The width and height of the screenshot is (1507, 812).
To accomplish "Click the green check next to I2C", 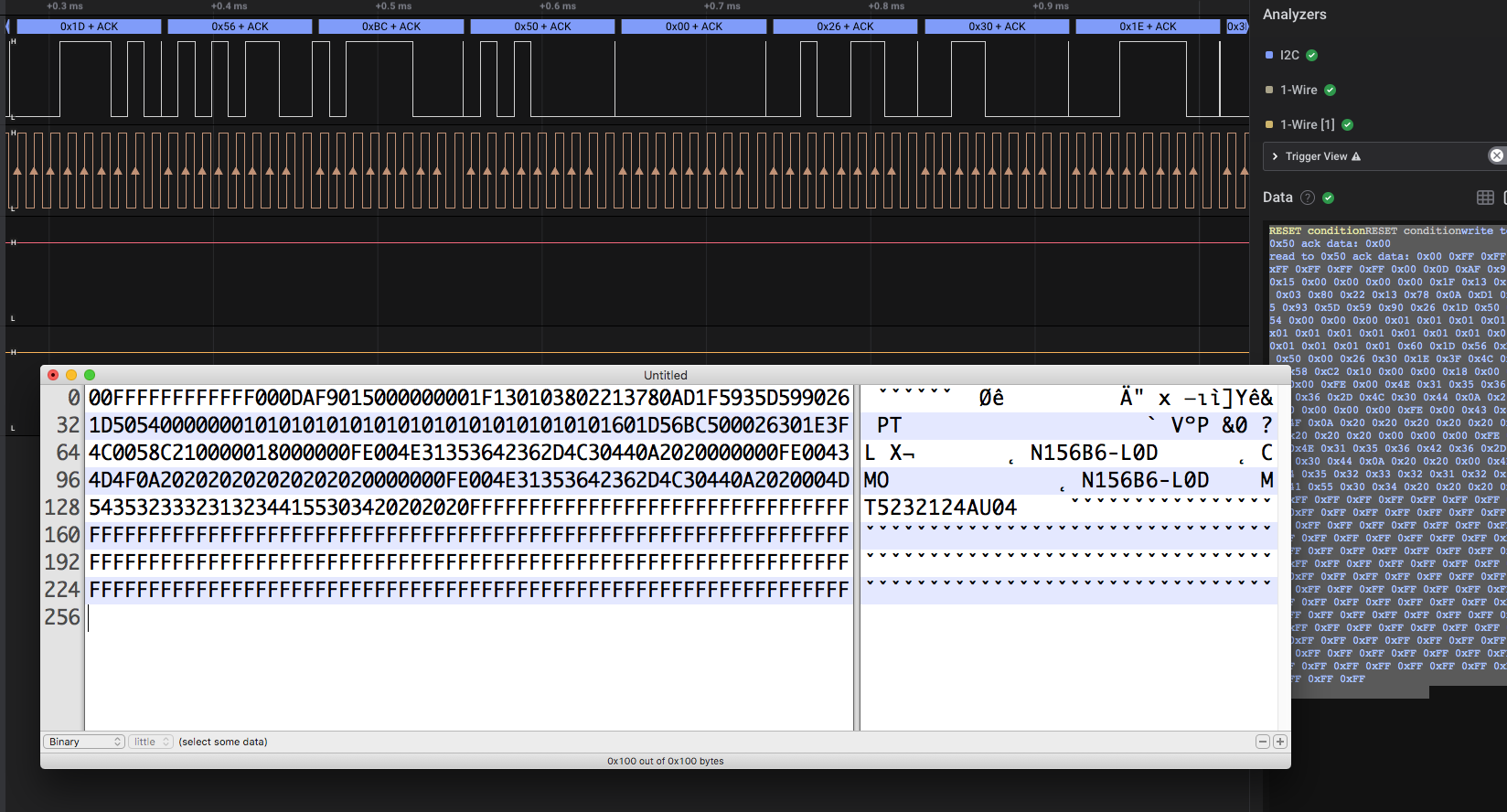I will click(x=1312, y=56).
